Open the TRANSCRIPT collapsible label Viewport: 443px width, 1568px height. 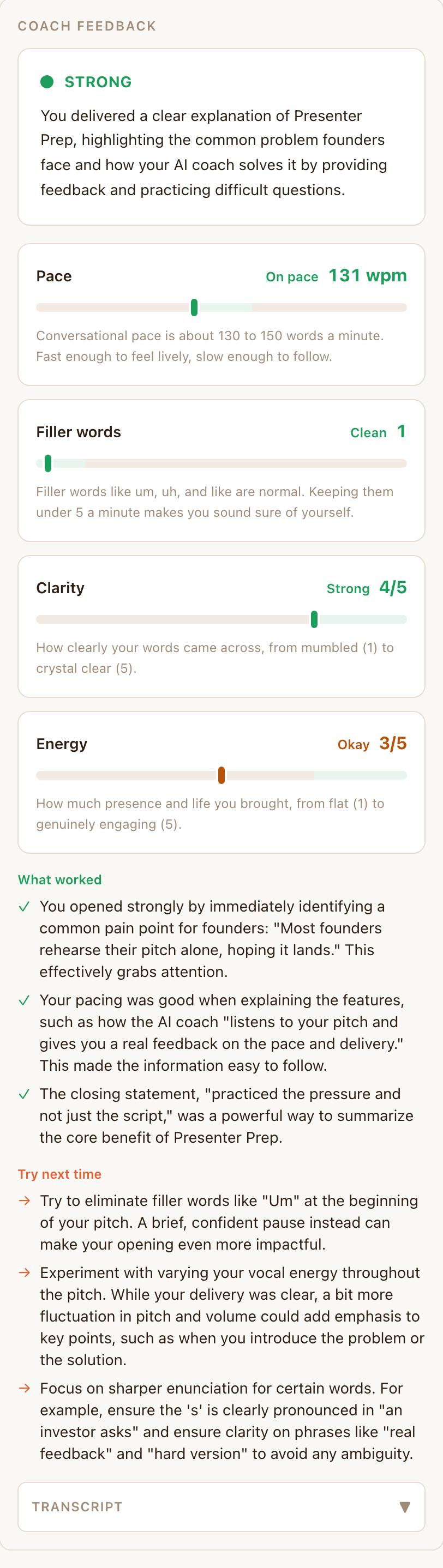(x=77, y=1506)
